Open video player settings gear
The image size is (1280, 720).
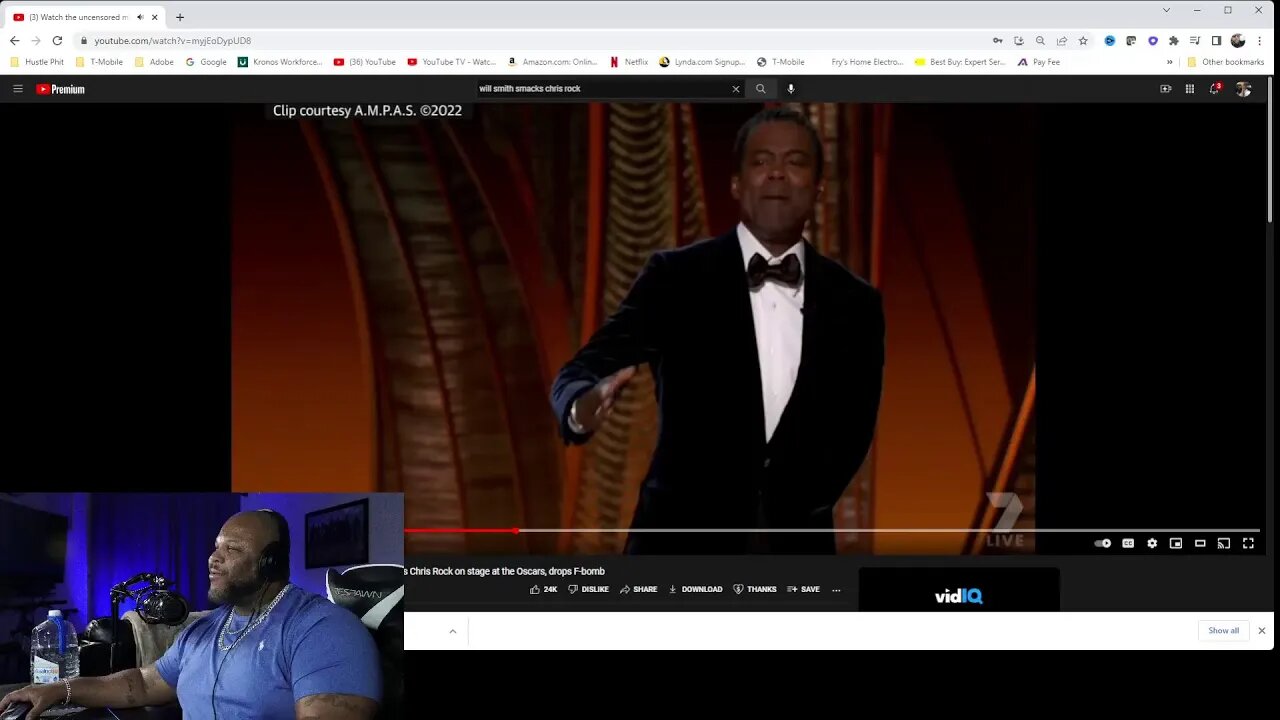click(1152, 543)
